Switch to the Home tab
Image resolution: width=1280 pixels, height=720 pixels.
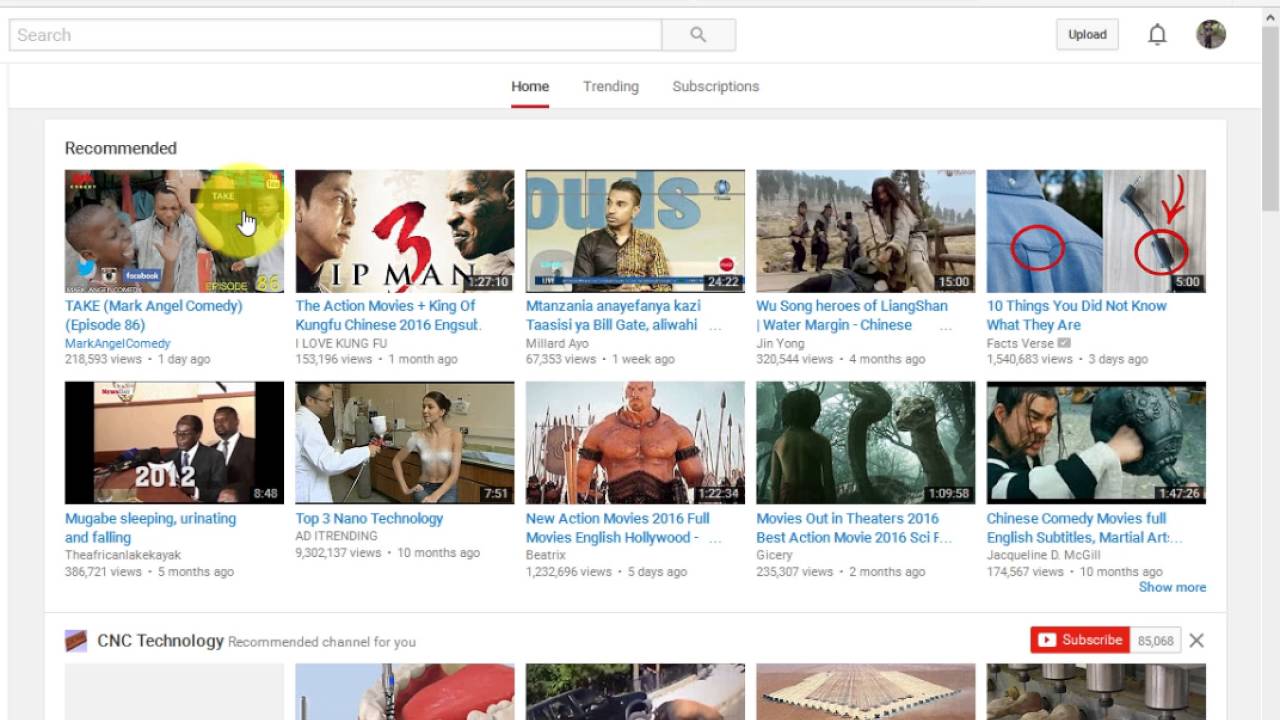(x=530, y=87)
